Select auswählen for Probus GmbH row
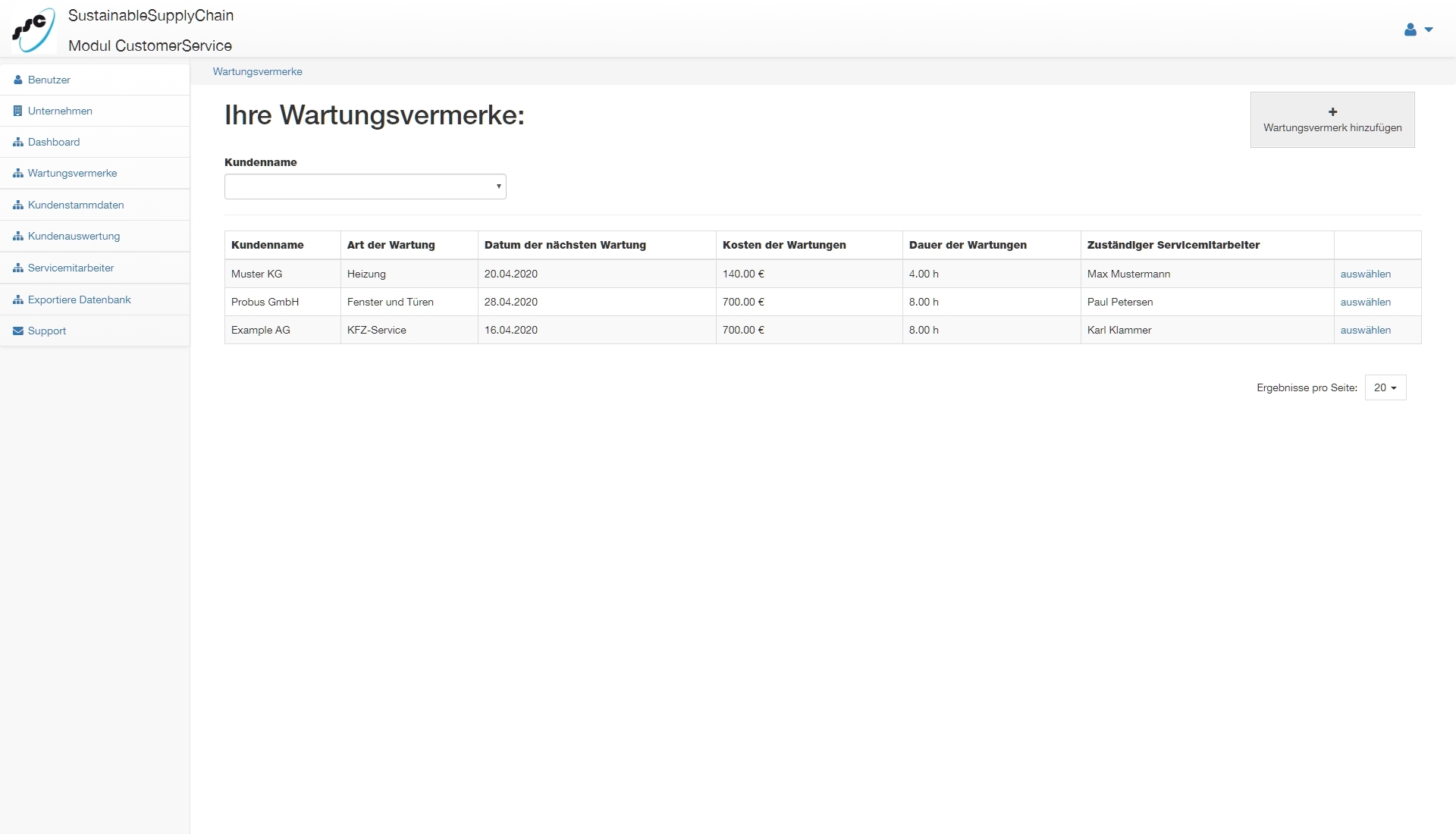The height and width of the screenshot is (834, 1456). click(1365, 302)
